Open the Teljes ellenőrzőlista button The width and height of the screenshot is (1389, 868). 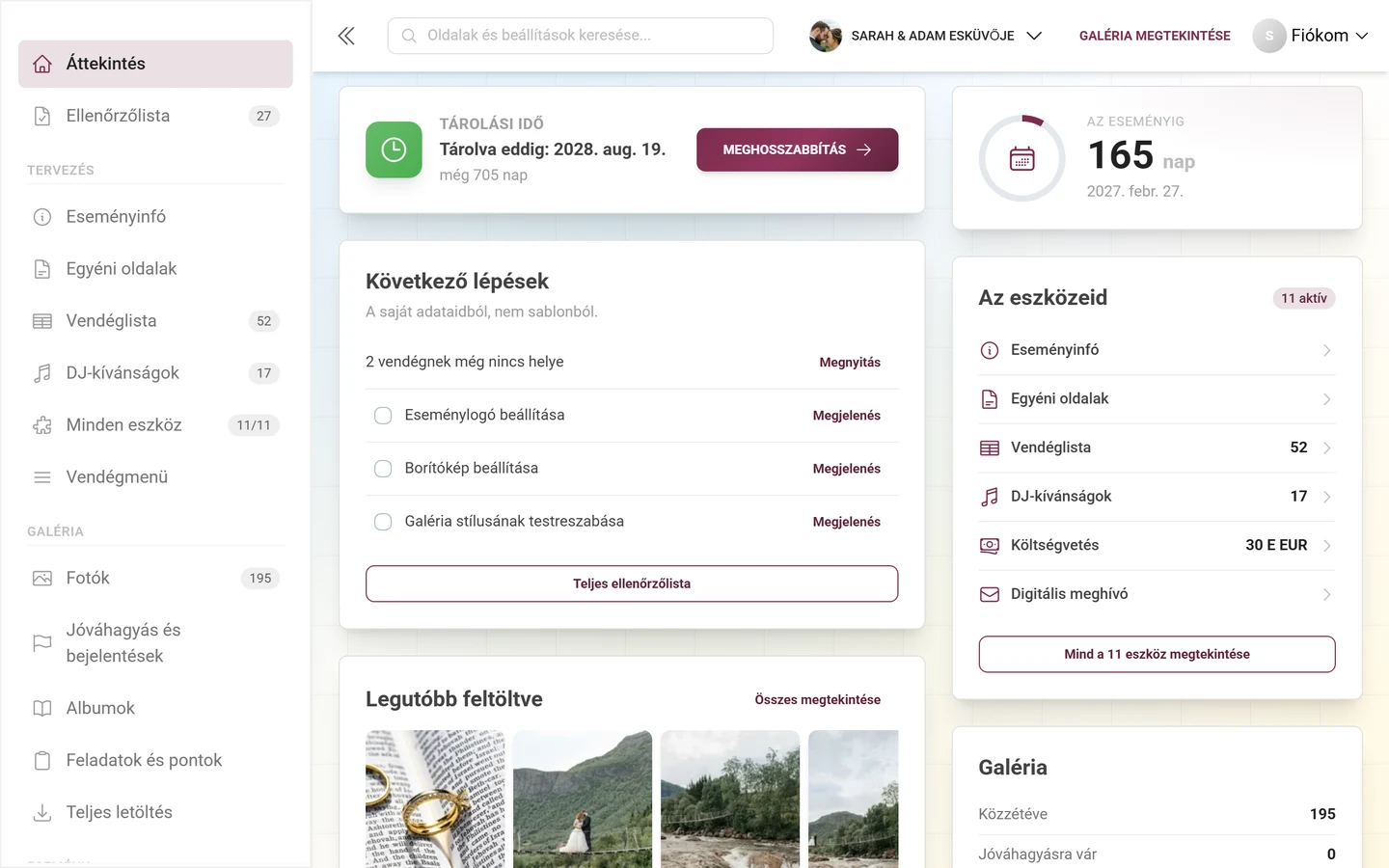click(x=632, y=583)
